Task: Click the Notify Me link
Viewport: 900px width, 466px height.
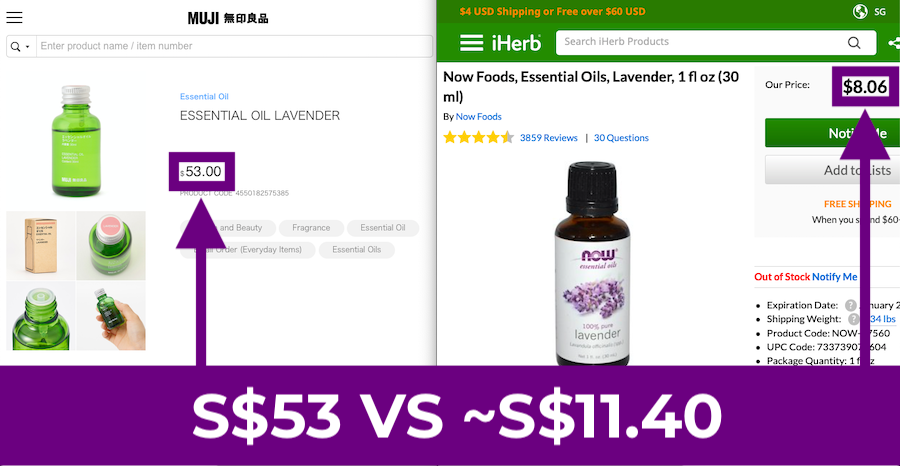Action: 835,277
